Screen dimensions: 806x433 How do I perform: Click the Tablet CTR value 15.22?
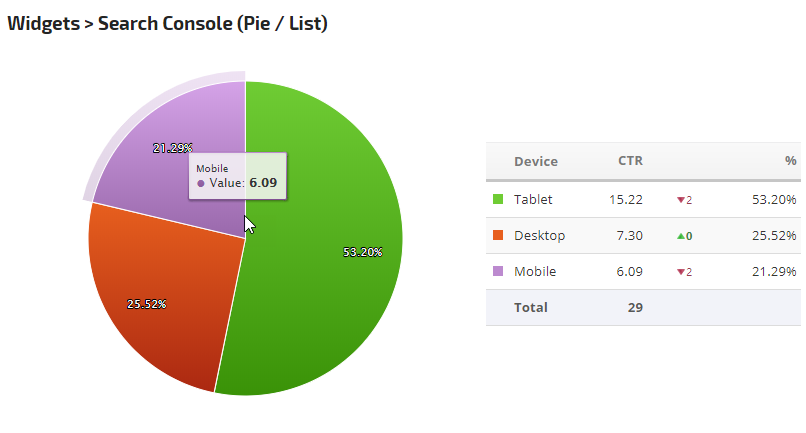625,199
